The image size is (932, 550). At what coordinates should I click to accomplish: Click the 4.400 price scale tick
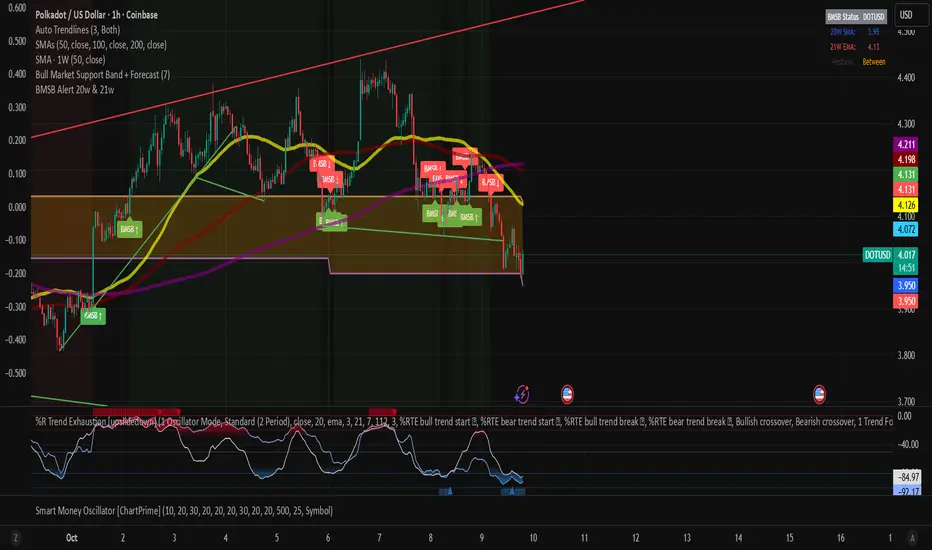pos(906,77)
